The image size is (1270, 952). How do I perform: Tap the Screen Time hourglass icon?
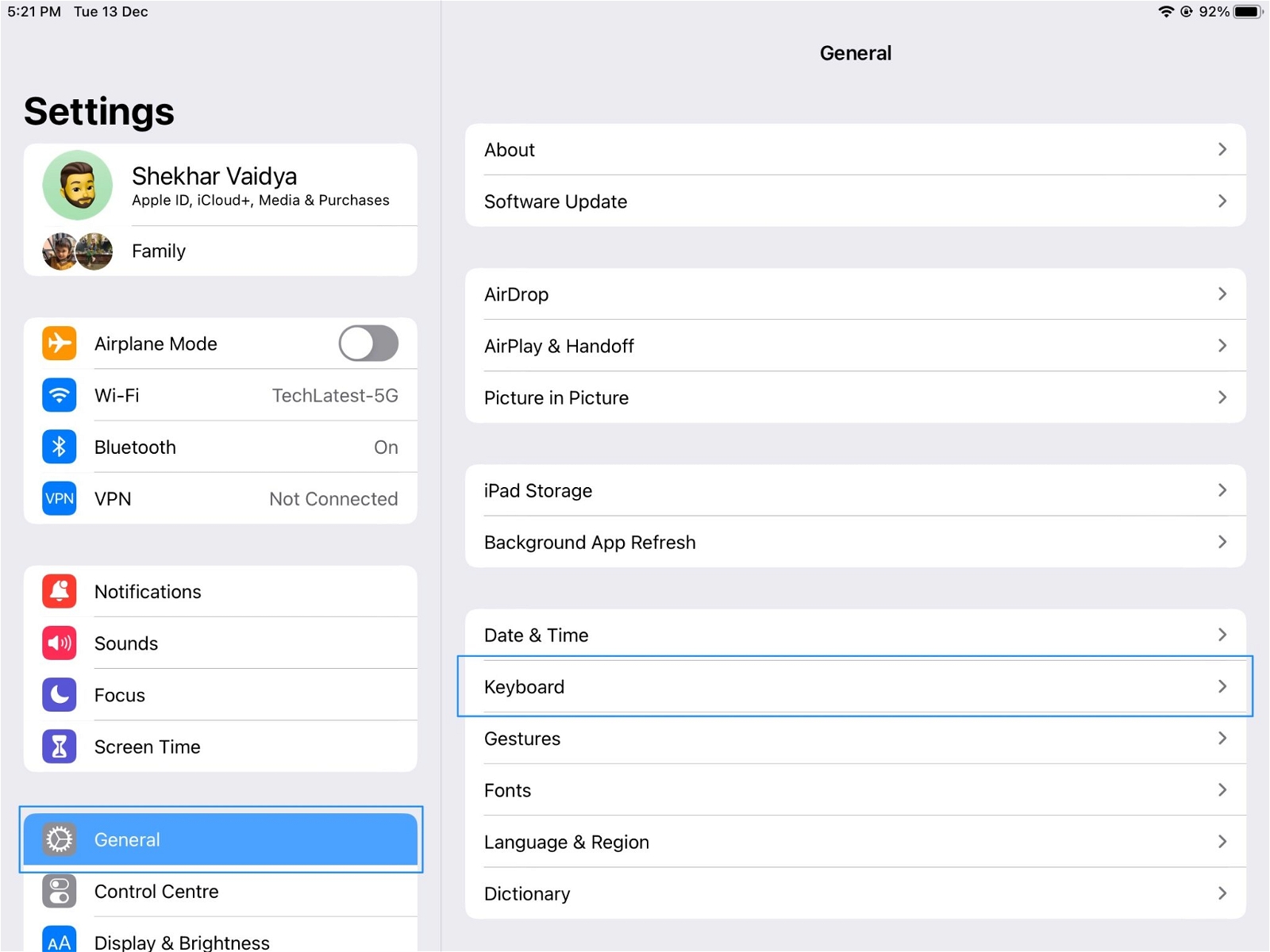[60, 747]
